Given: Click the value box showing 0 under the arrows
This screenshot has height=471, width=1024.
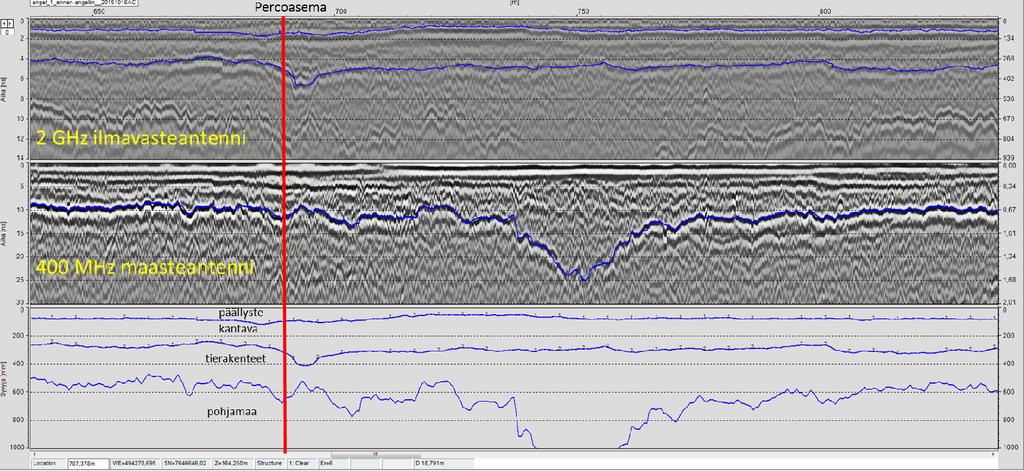Looking at the screenshot, I should (7, 32).
